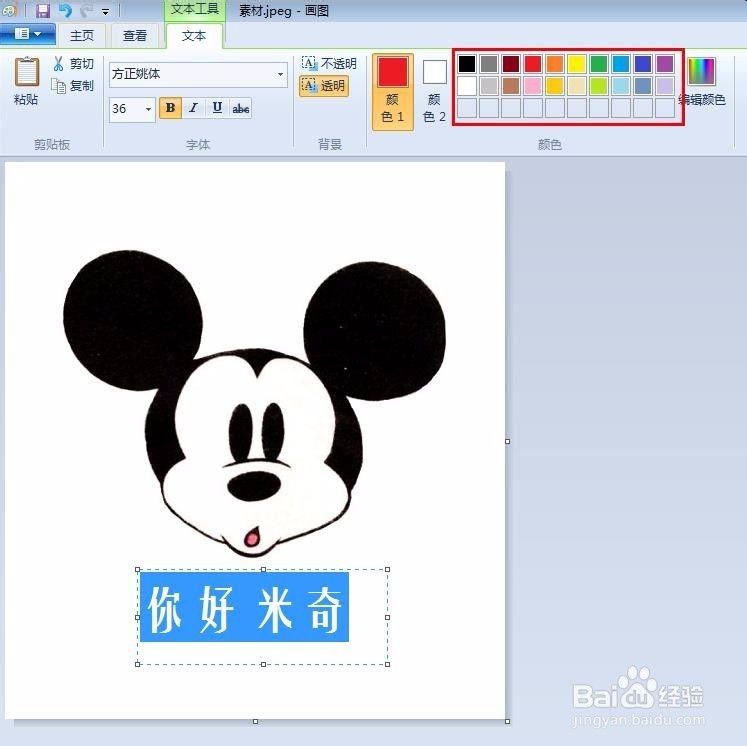Pick the turquoise blue palette swatch
This screenshot has height=746, width=747.
(x=621, y=63)
